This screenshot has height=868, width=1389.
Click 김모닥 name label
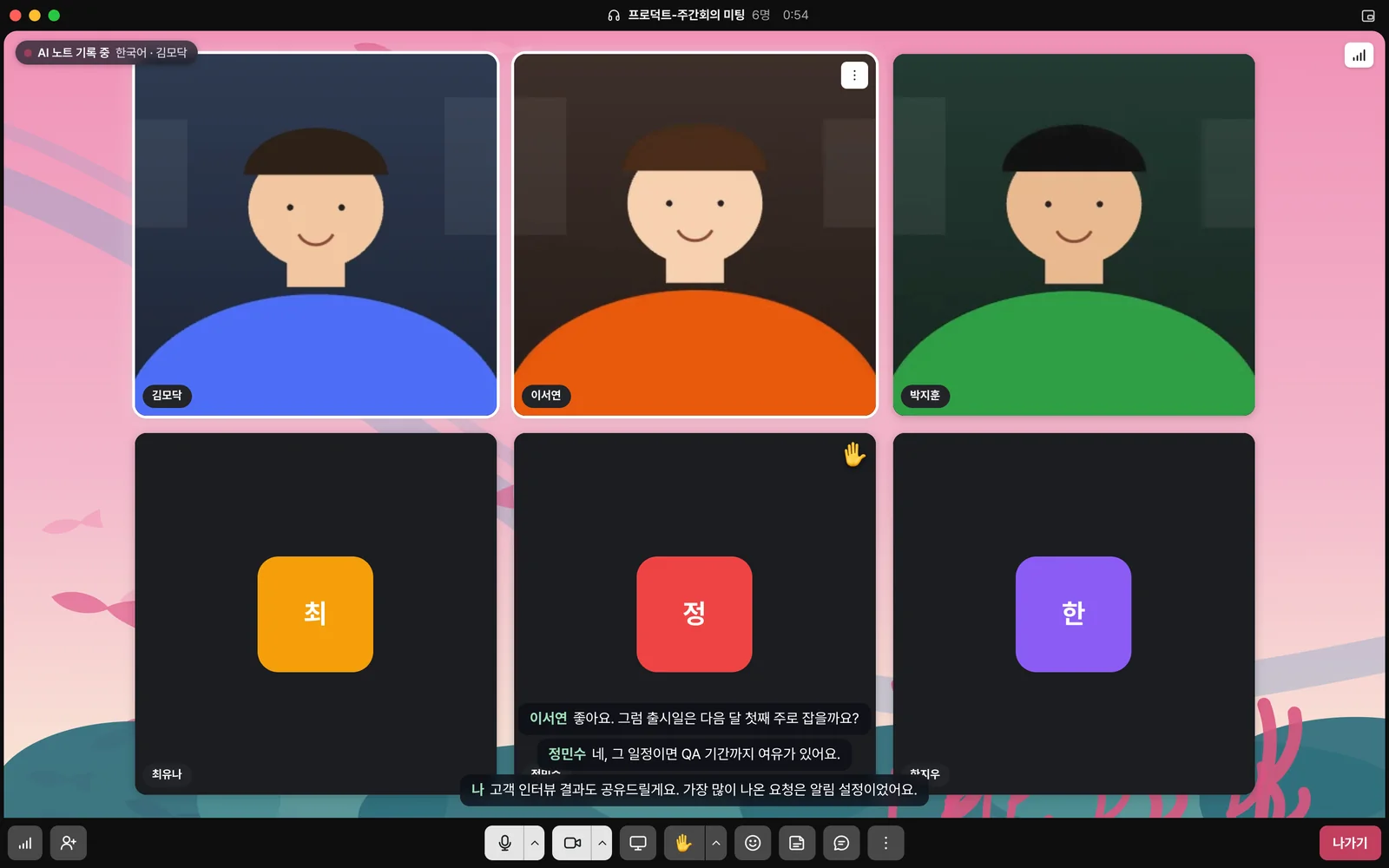[x=167, y=396]
